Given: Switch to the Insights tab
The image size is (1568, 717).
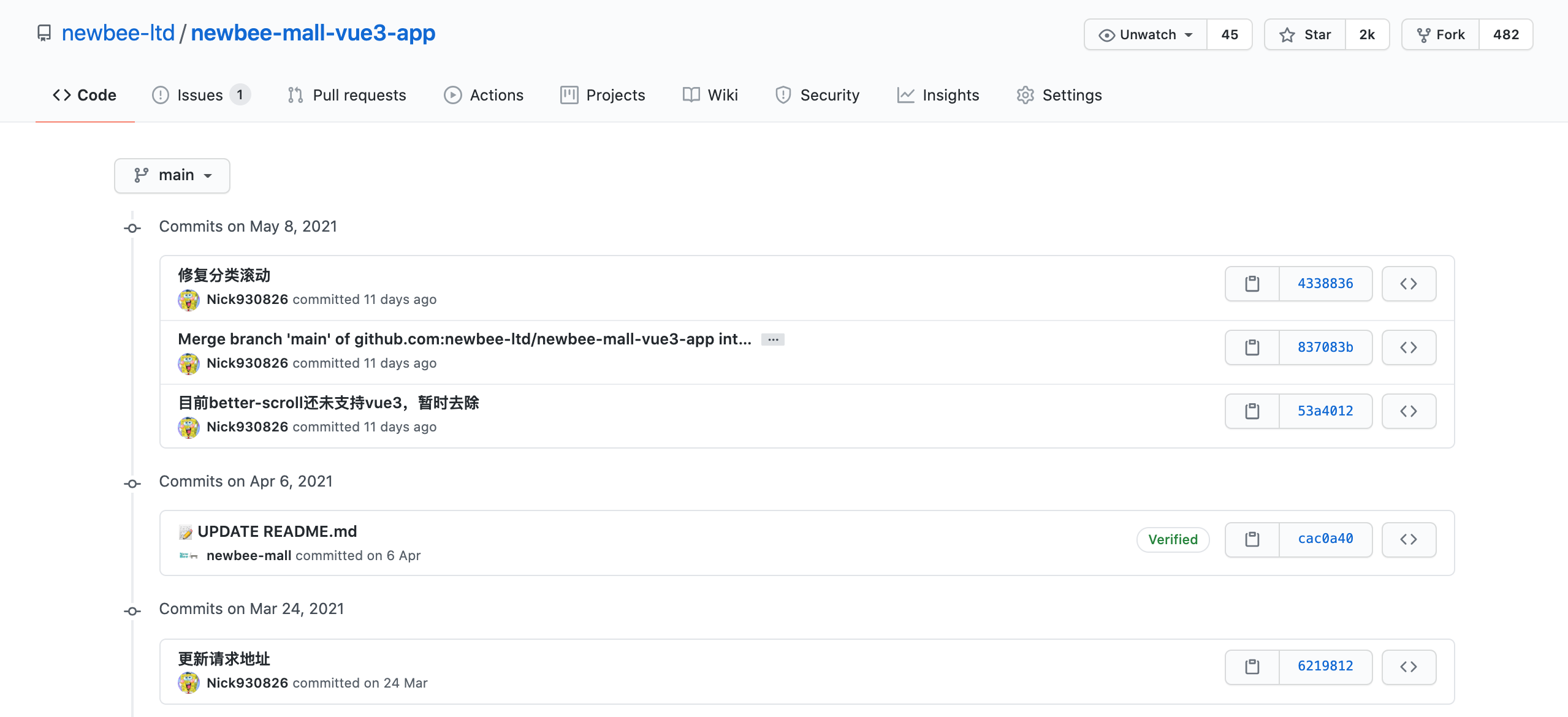Looking at the screenshot, I should point(938,95).
